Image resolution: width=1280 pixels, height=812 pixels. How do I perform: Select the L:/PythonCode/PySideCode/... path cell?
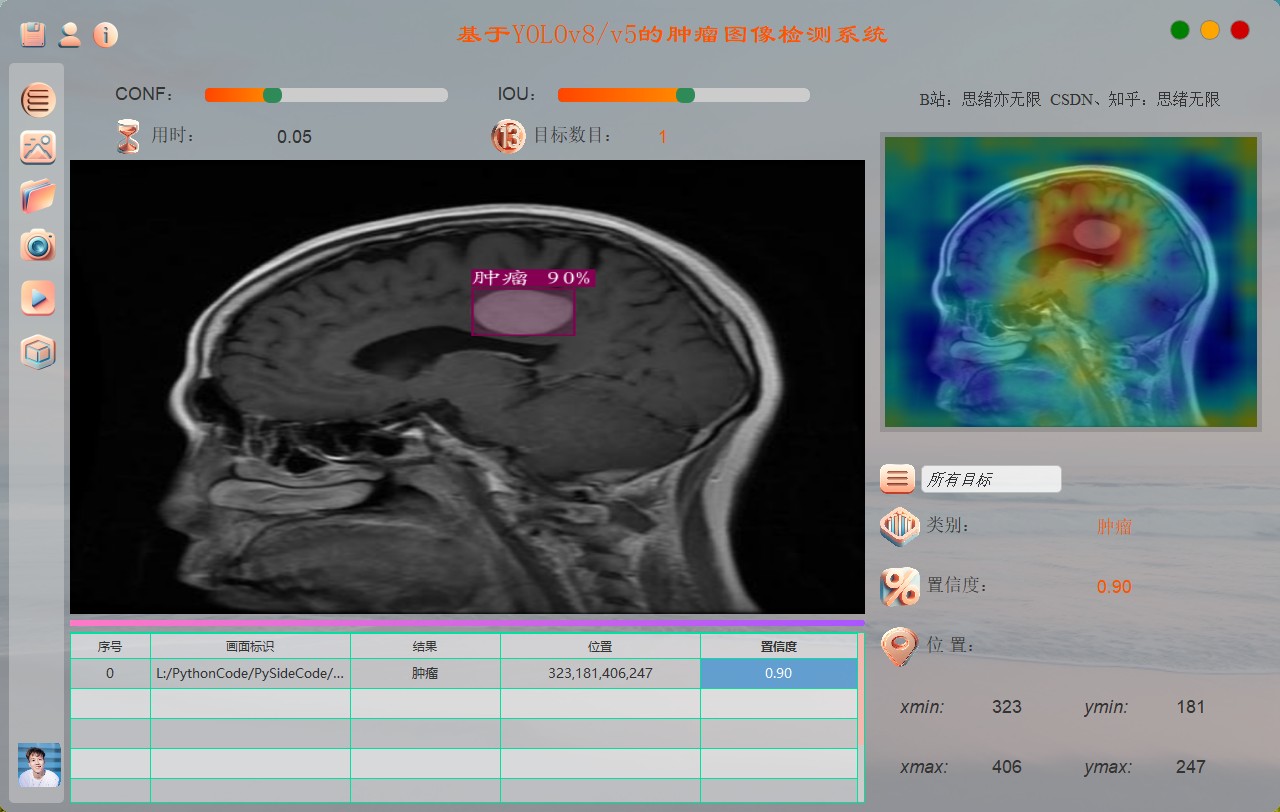(x=250, y=674)
